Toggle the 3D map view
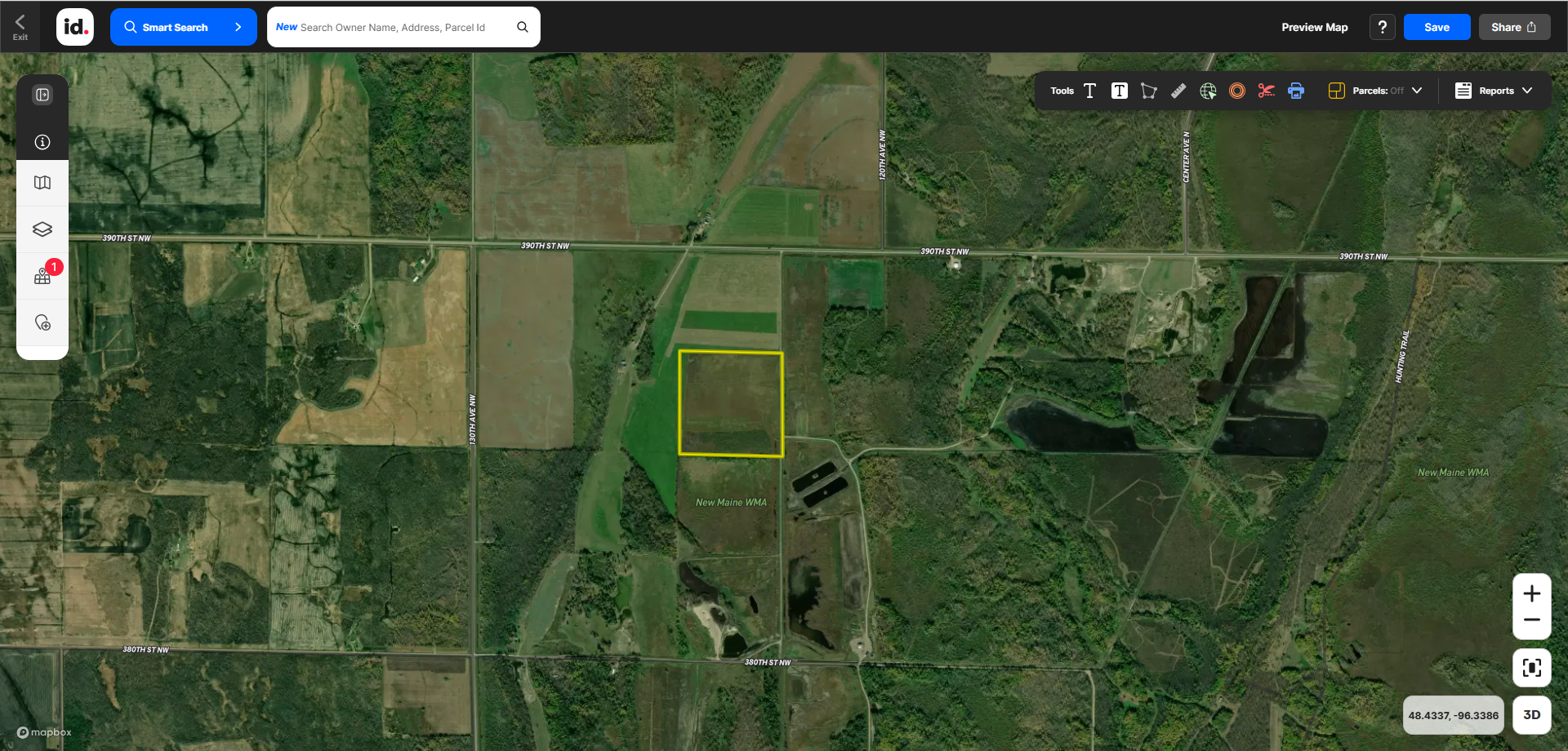This screenshot has height=751, width=1568. point(1531,715)
